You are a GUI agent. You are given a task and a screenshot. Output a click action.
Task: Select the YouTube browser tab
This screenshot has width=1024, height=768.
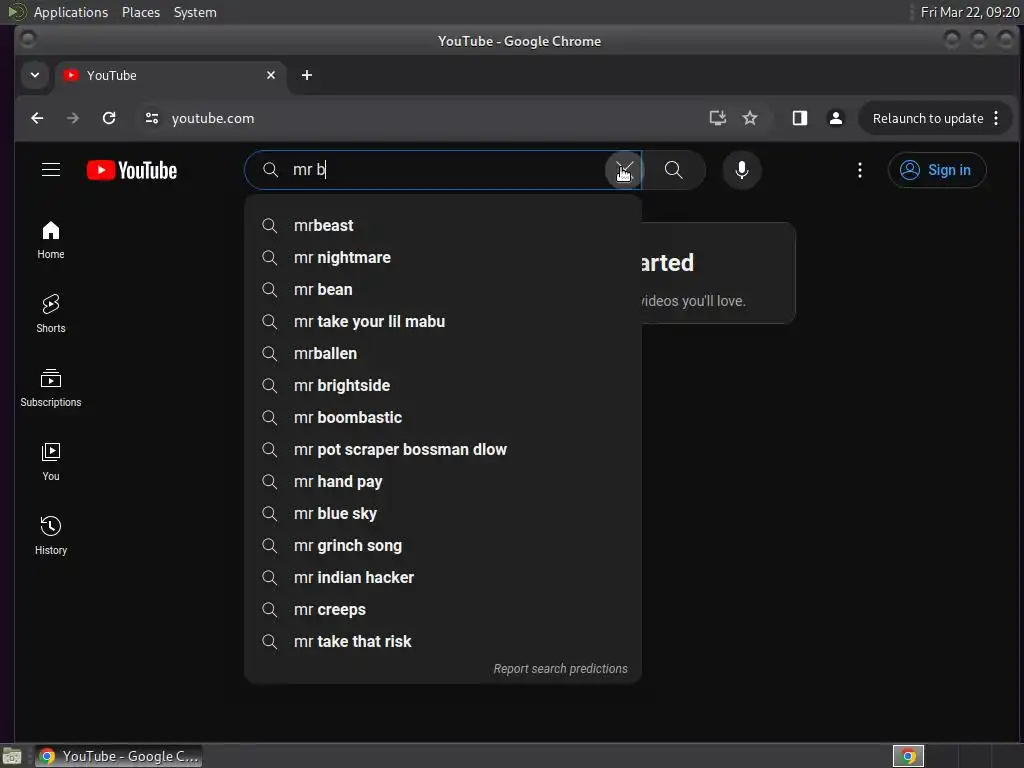point(170,75)
